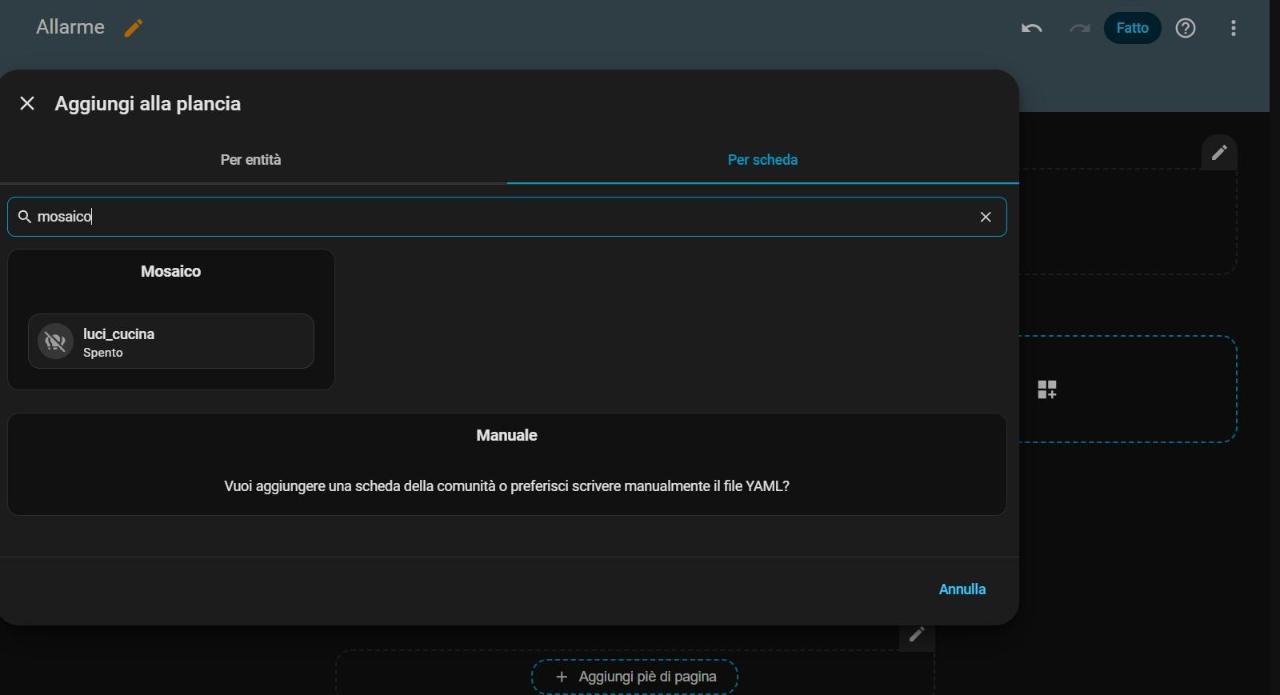The width and height of the screenshot is (1280, 695).
Task: Undo the last dashboard change
Action: pyautogui.click(x=1032, y=28)
